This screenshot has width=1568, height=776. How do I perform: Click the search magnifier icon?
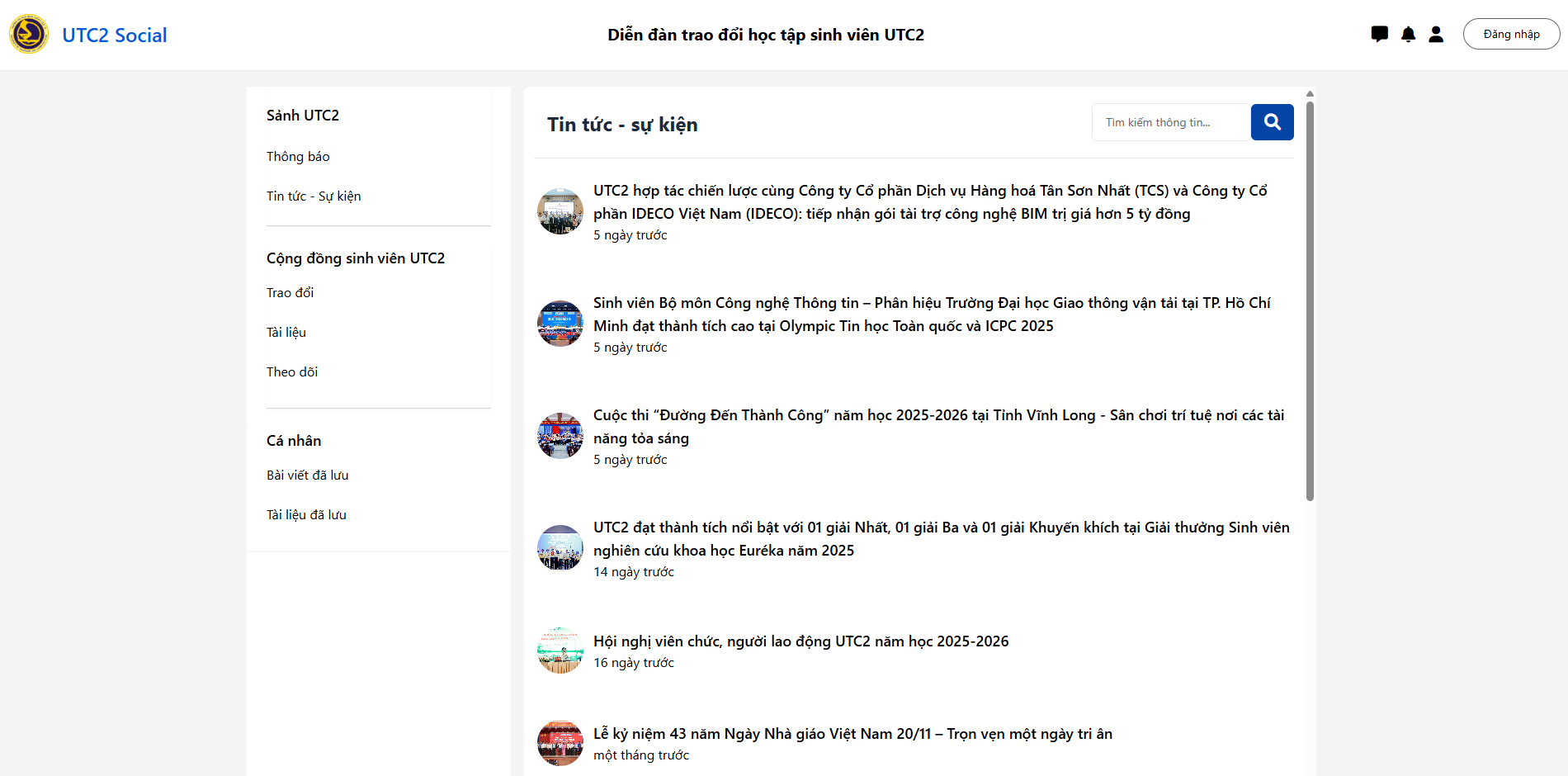(1272, 121)
